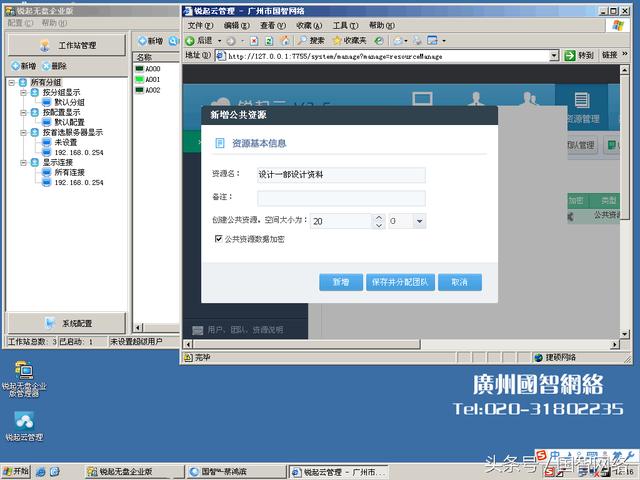
Task: Click the IE quick launch icon in taskbar
Action: tap(41, 472)
